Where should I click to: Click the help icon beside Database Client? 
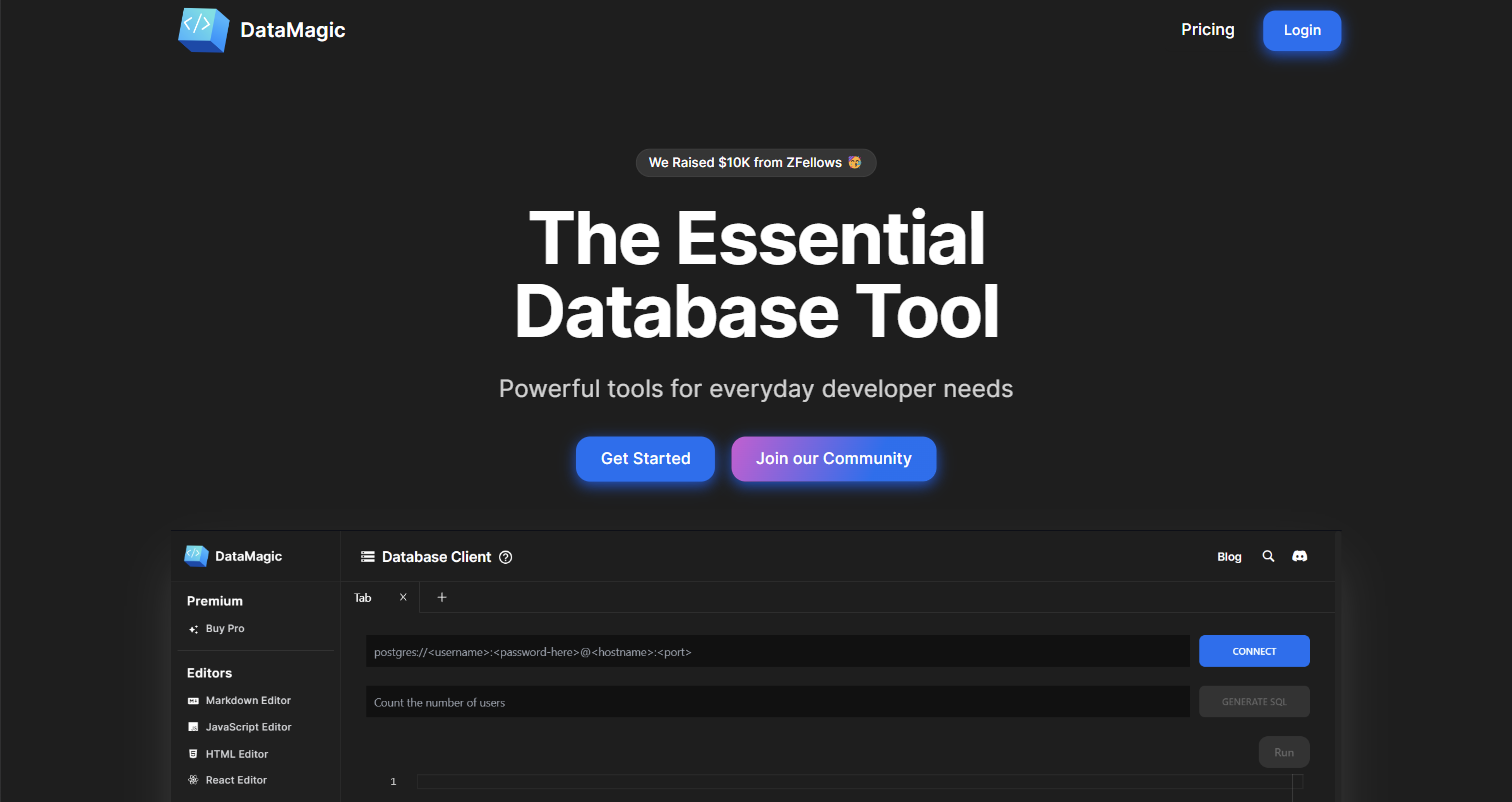point(506,557)
